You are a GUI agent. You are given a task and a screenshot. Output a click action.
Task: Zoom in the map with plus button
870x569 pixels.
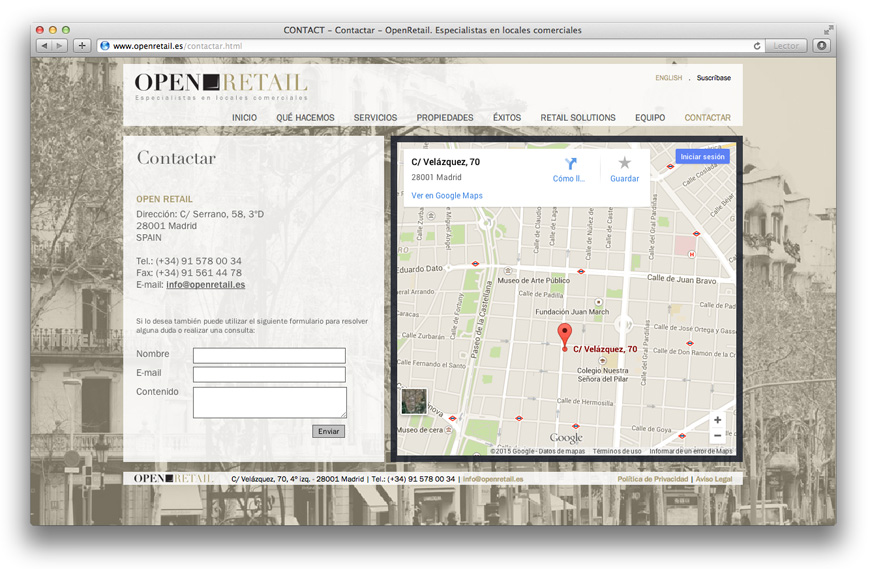(x=717, y=420)
